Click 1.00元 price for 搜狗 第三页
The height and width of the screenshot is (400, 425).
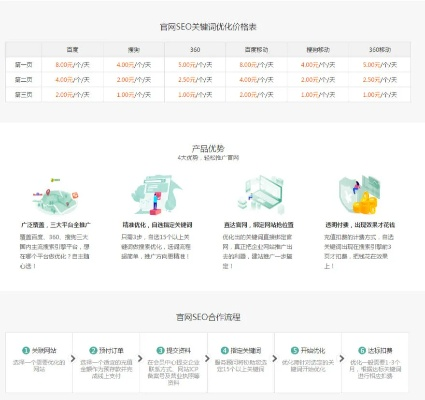125,95
